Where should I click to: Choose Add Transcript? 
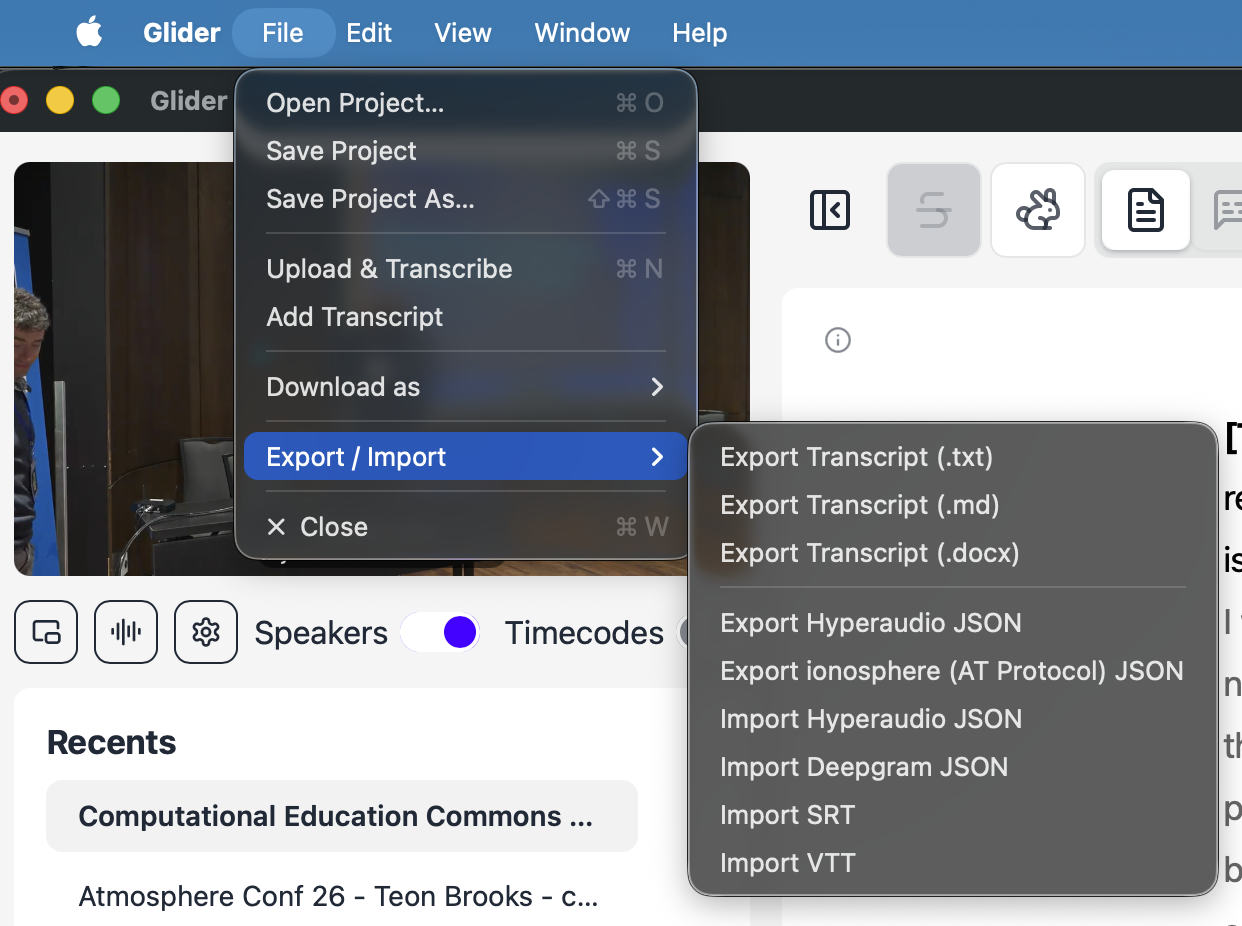pos(465,317)
